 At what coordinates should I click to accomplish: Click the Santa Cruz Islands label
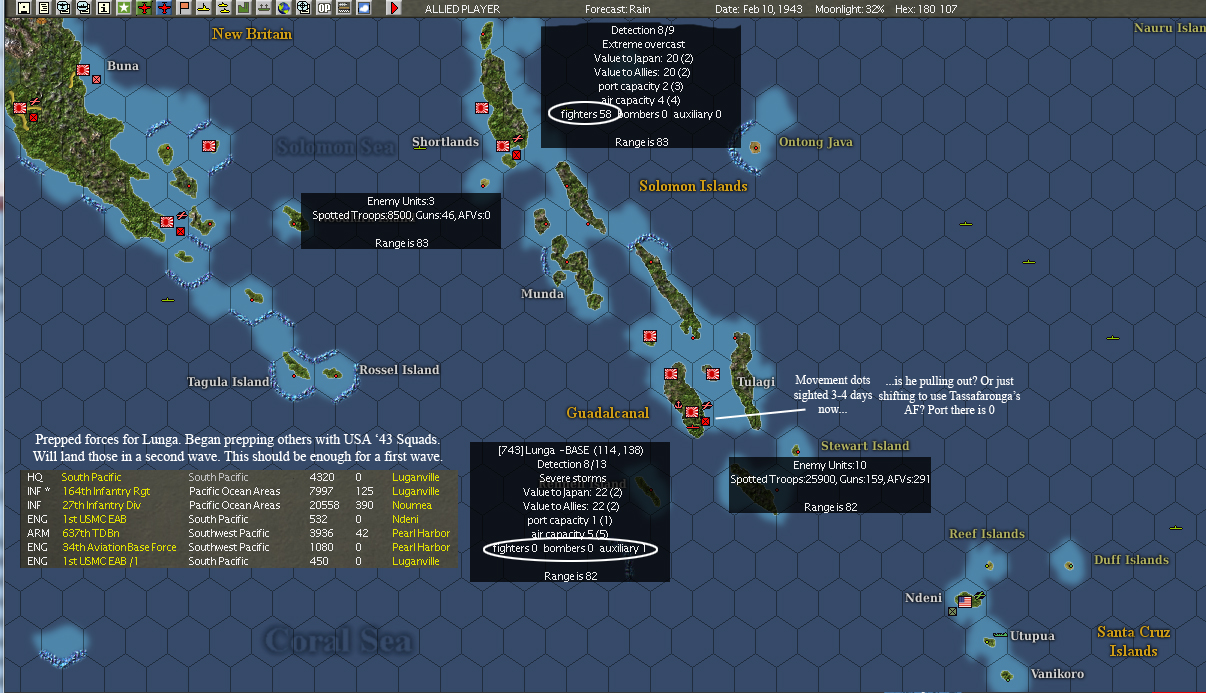pos(1133,641)
